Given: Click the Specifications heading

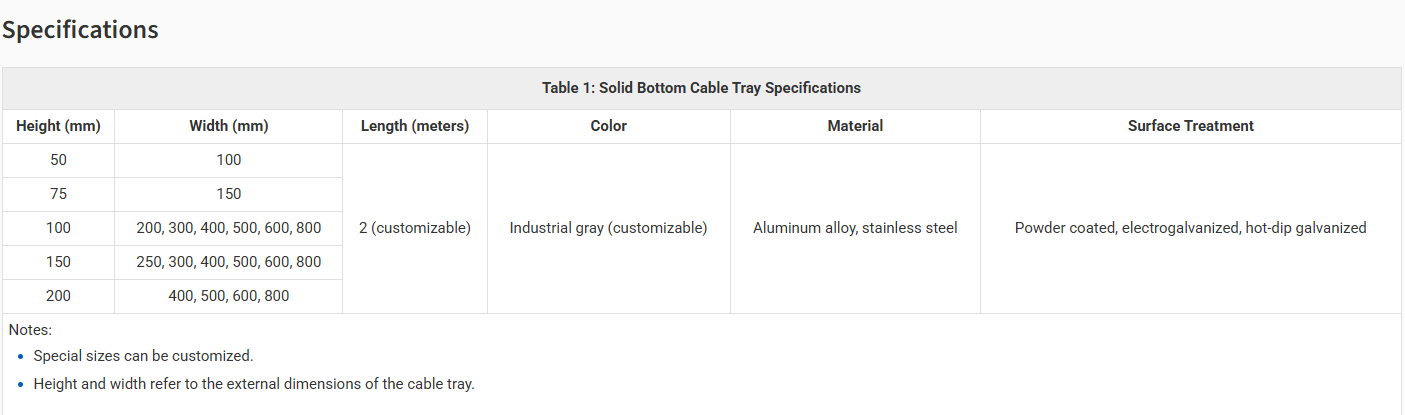Looking at the screenshot, I should [x=80, y=30].
